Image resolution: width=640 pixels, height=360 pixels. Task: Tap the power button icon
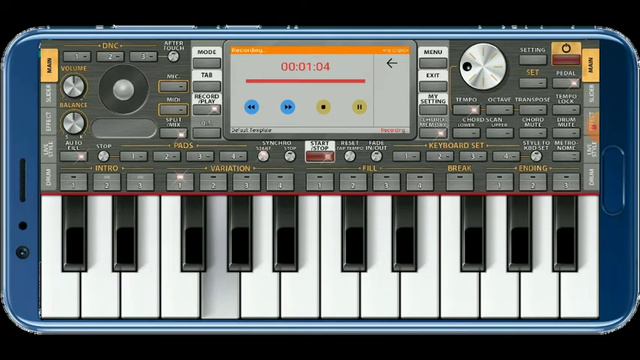[x=566, y=48]
